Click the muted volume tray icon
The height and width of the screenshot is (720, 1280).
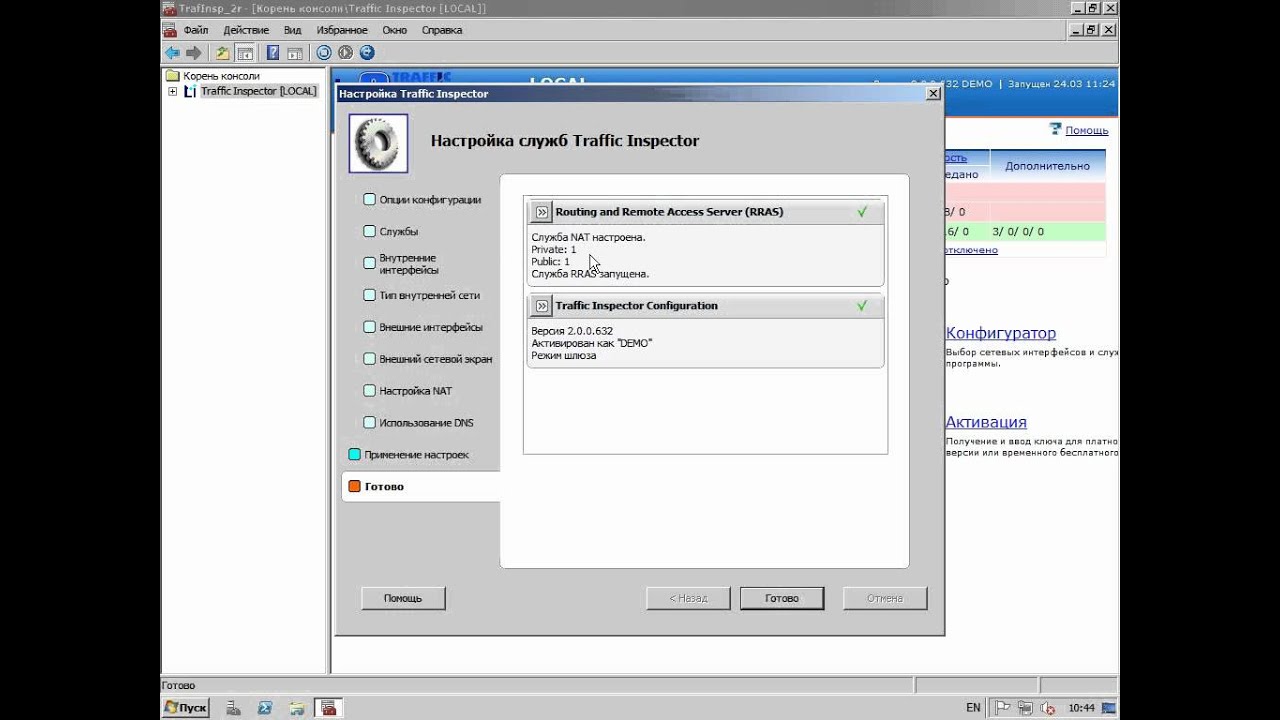click(x=1048, y=708)
